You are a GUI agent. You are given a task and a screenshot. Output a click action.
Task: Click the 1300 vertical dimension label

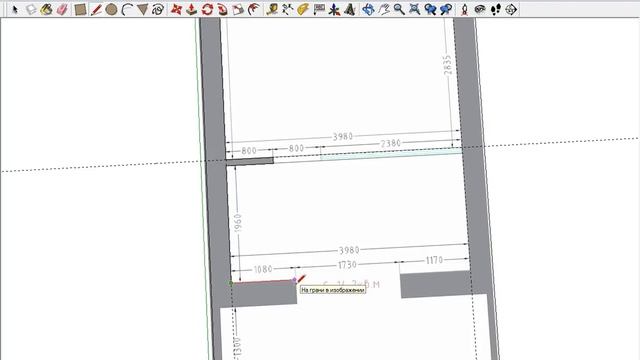pyautogui.click(x=238, y=348)
